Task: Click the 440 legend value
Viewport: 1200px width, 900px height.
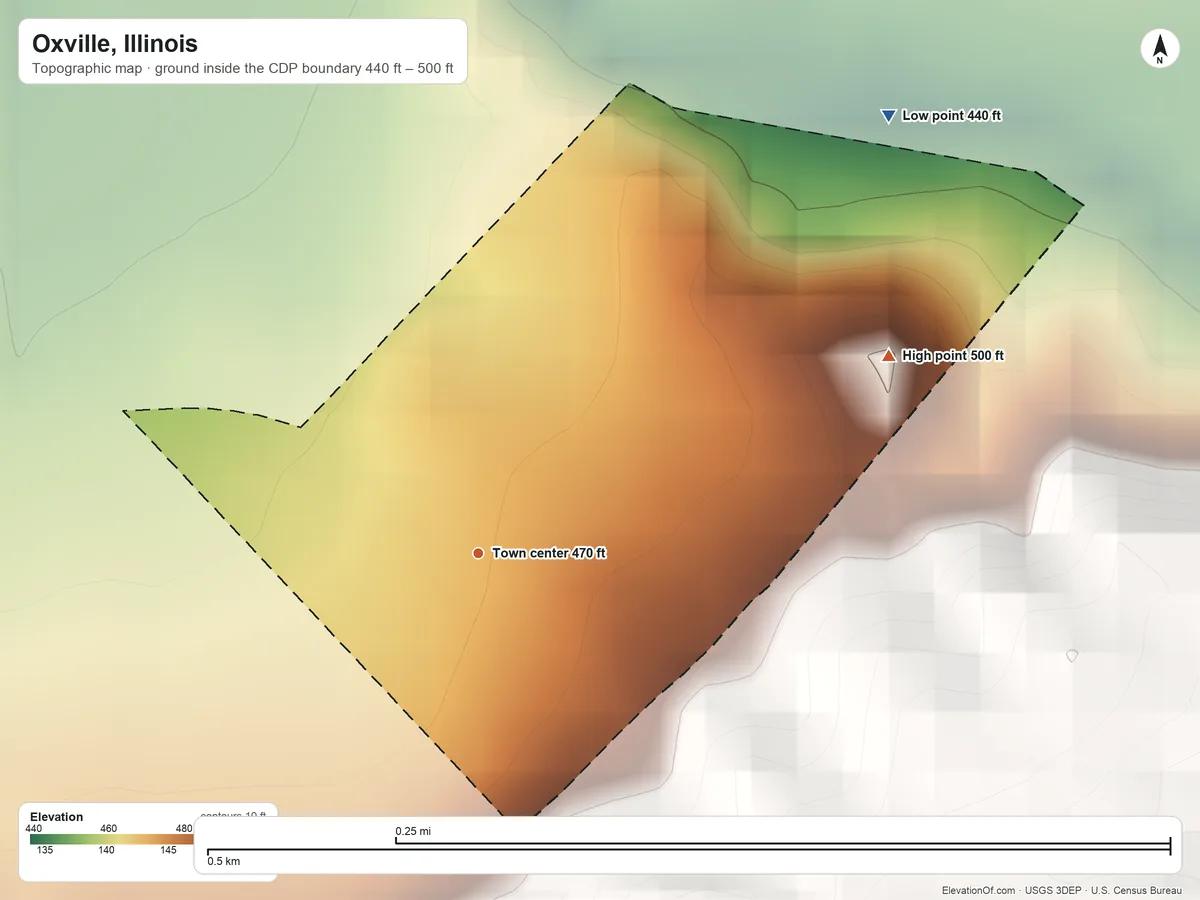Action: (x=34, y=828)
